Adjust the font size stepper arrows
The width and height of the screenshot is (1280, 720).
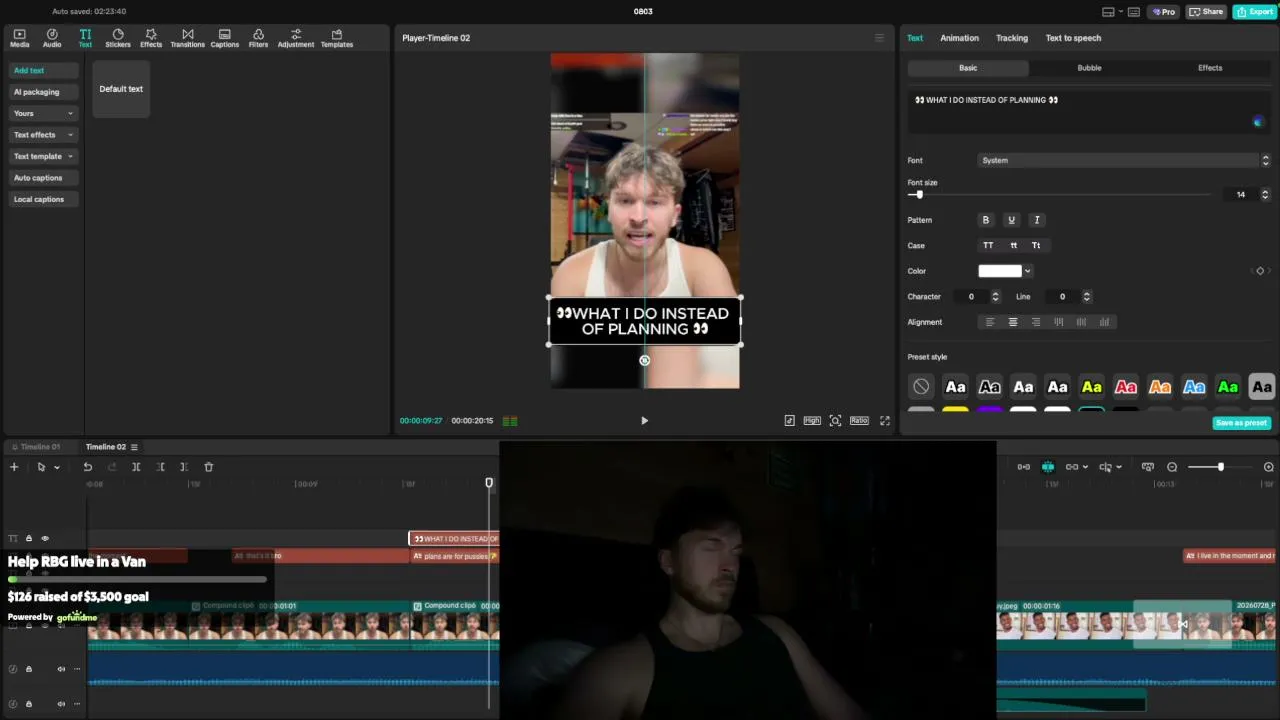1265,194
